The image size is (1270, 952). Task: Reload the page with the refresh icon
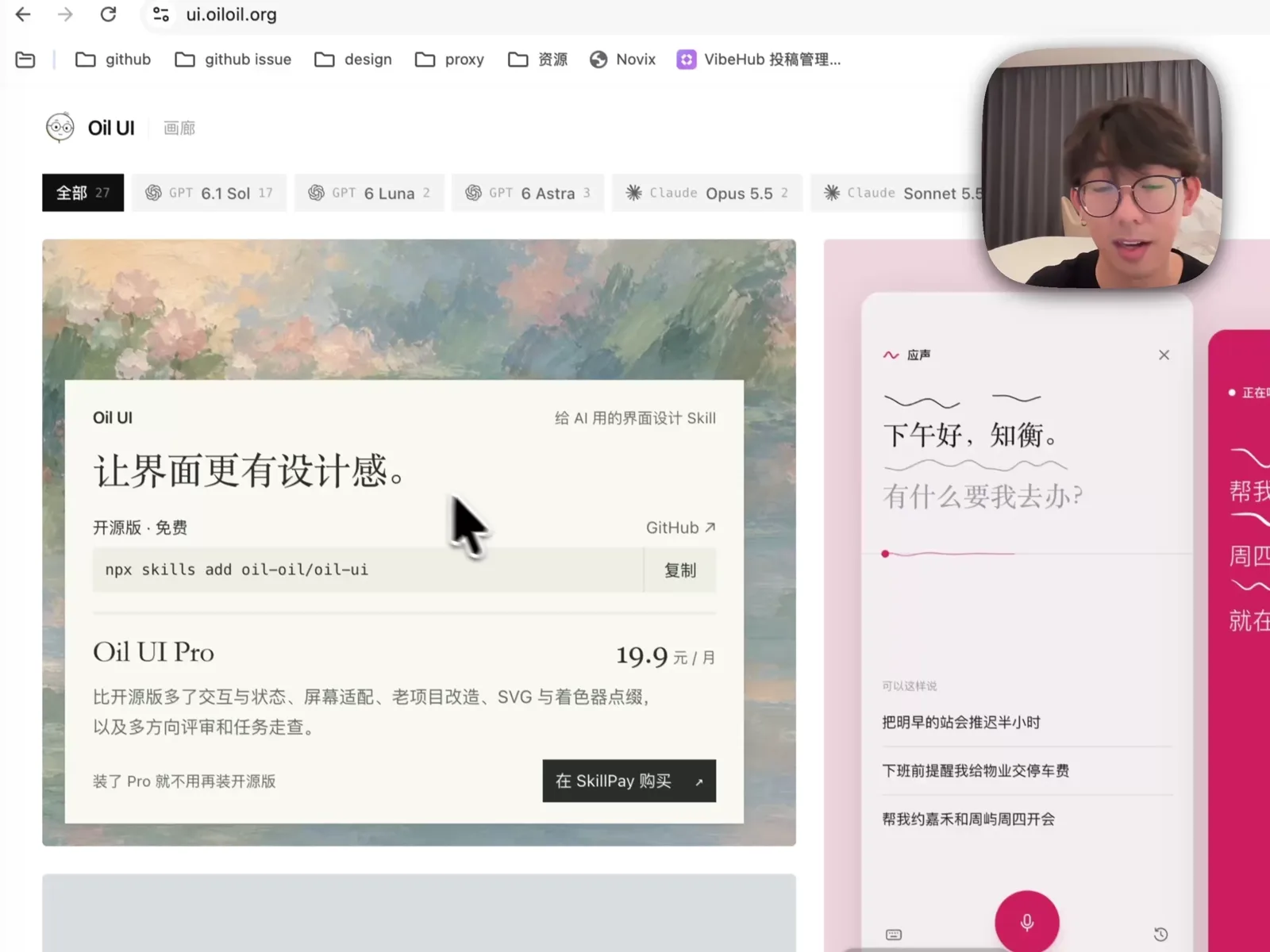click(x=108, y=14)
